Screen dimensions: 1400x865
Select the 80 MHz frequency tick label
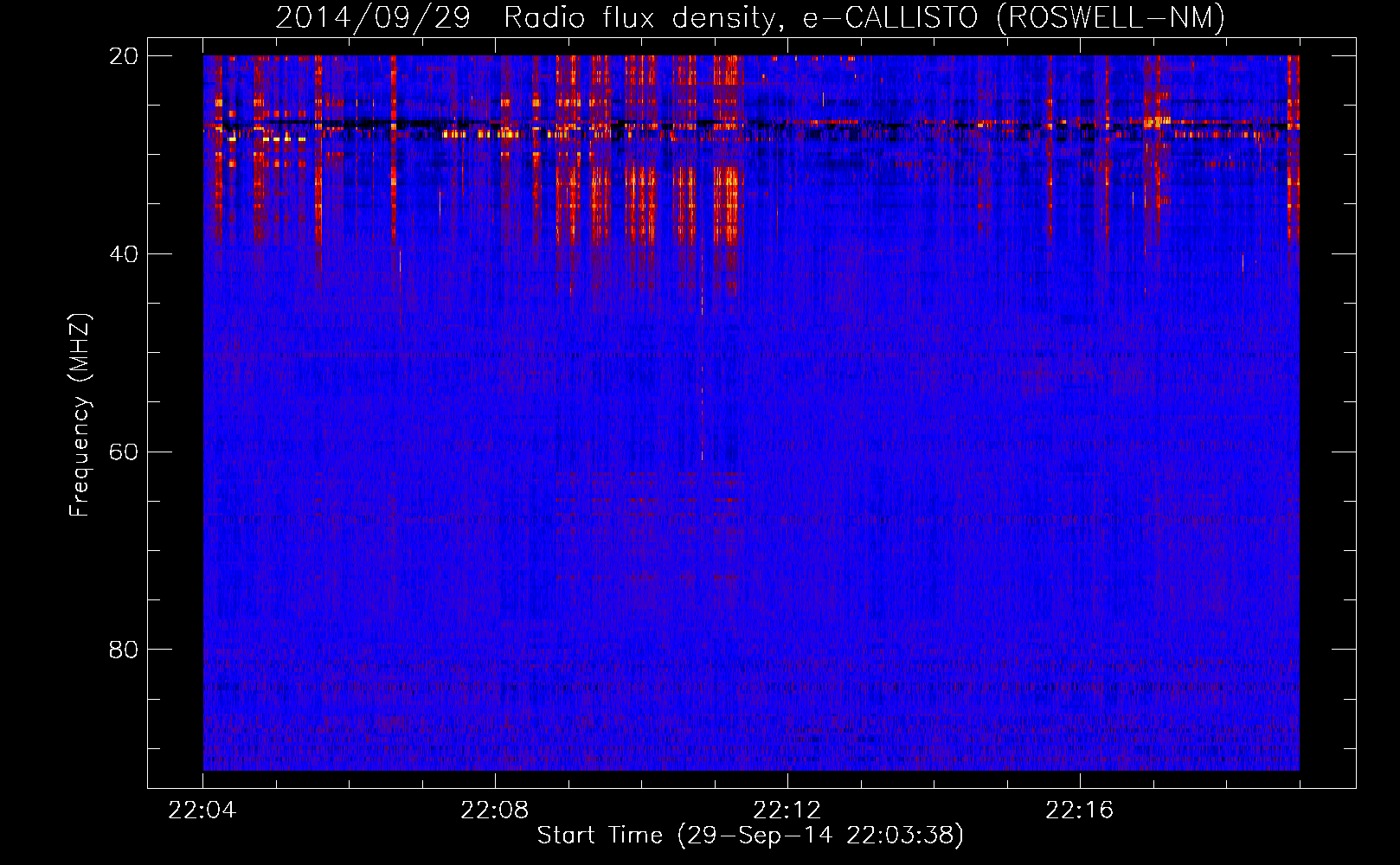[124, 650]
